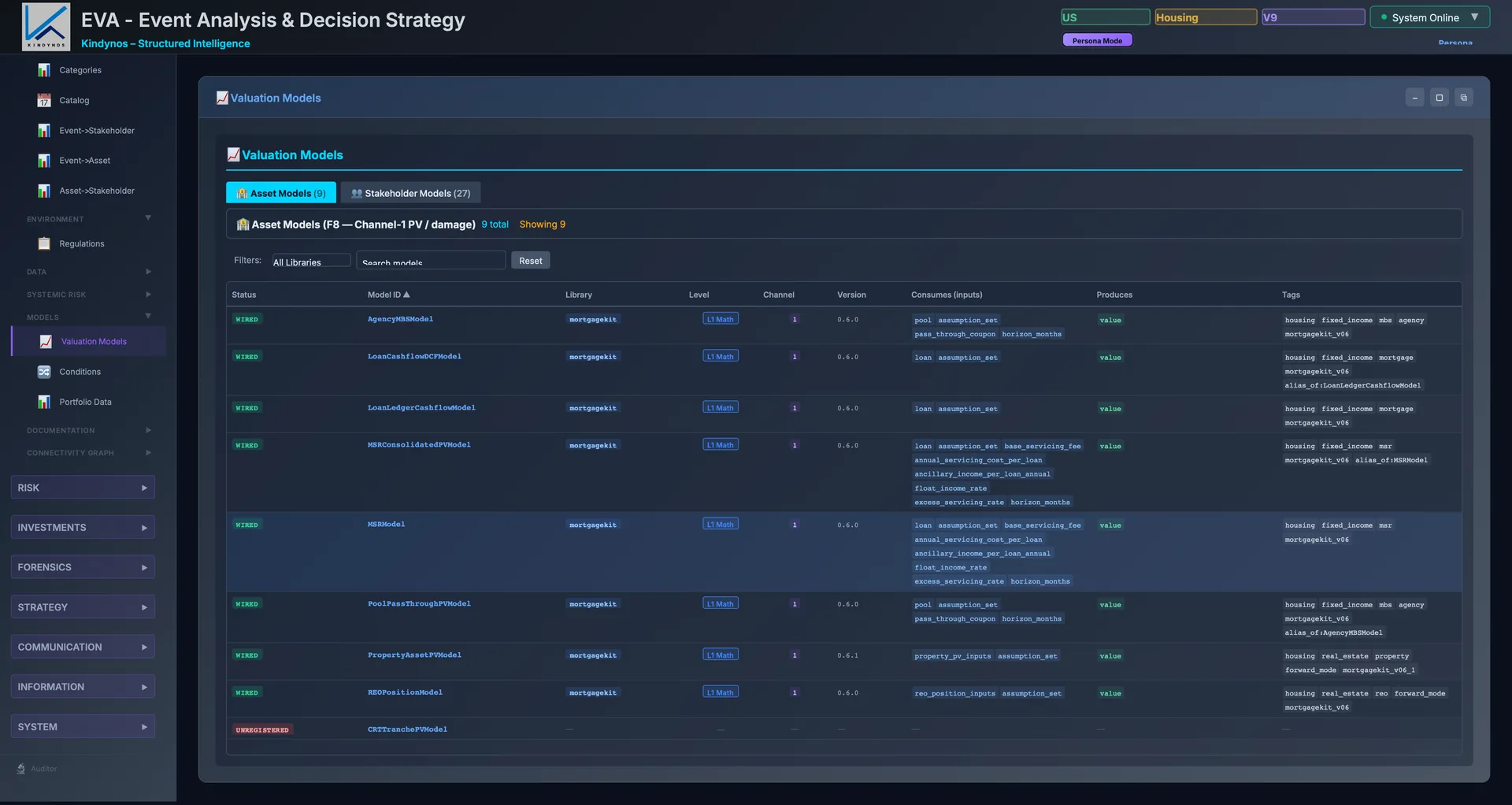Click the Event->Asset chart icon
The width and height of the screenshot is (1512, 805).
pyautogui.click(x=44, y=161)
